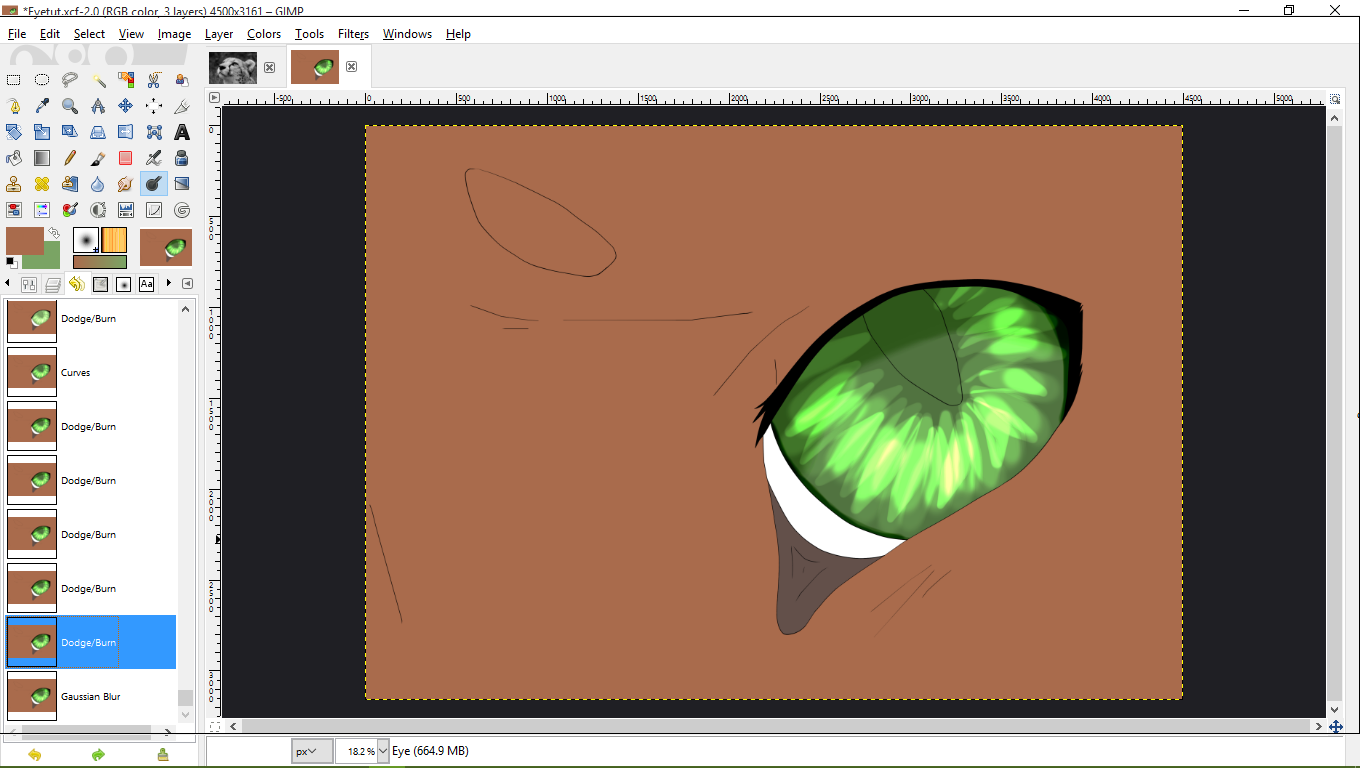1360x768 pixels.
Task: Choose the Clone stamp tool
Action: tap(14, 184)
